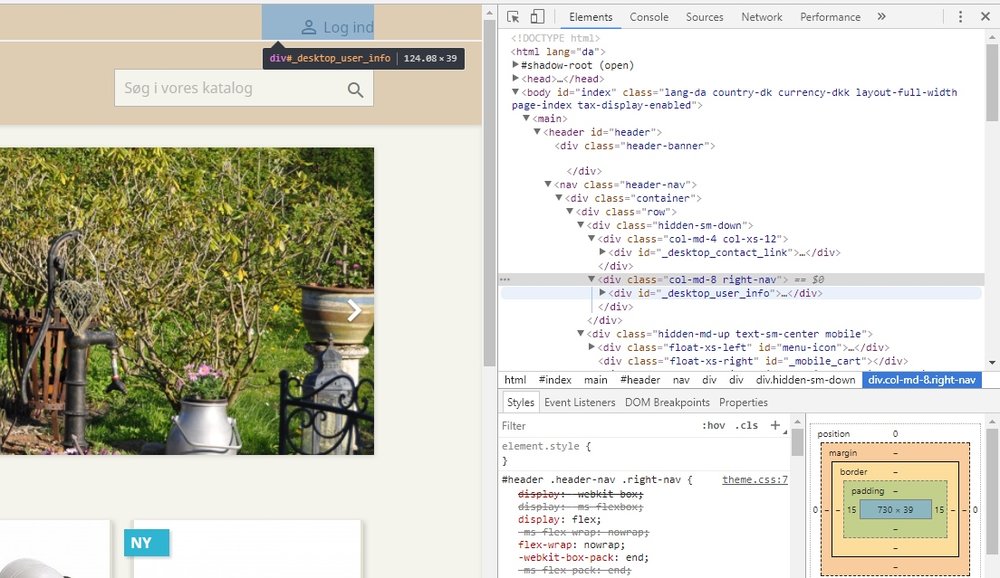This screenshot has height=578, width=1000.
Task: Expand the #shadow-root (open) node
Action: [x=515, y=64]
